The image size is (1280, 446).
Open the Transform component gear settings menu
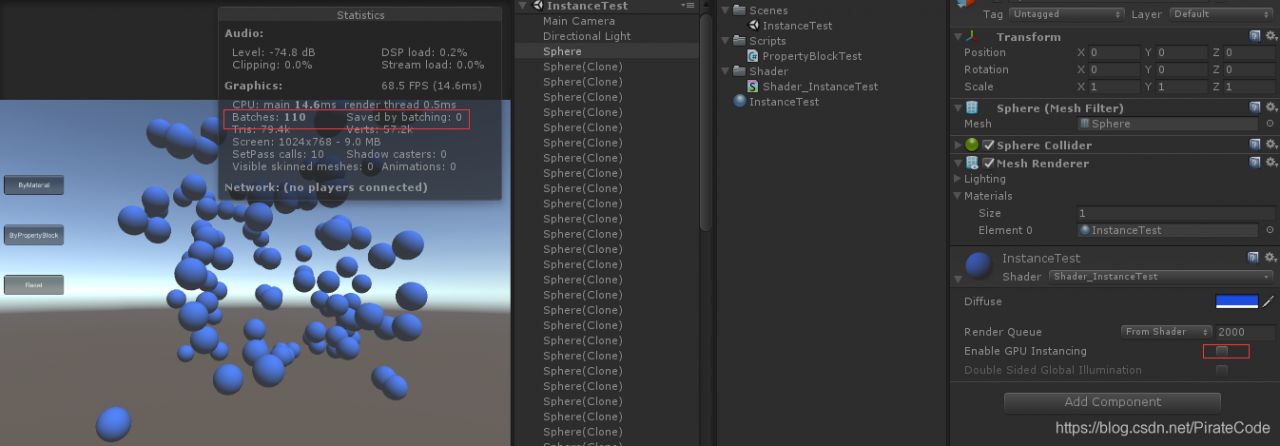(x=1271, y=36)
